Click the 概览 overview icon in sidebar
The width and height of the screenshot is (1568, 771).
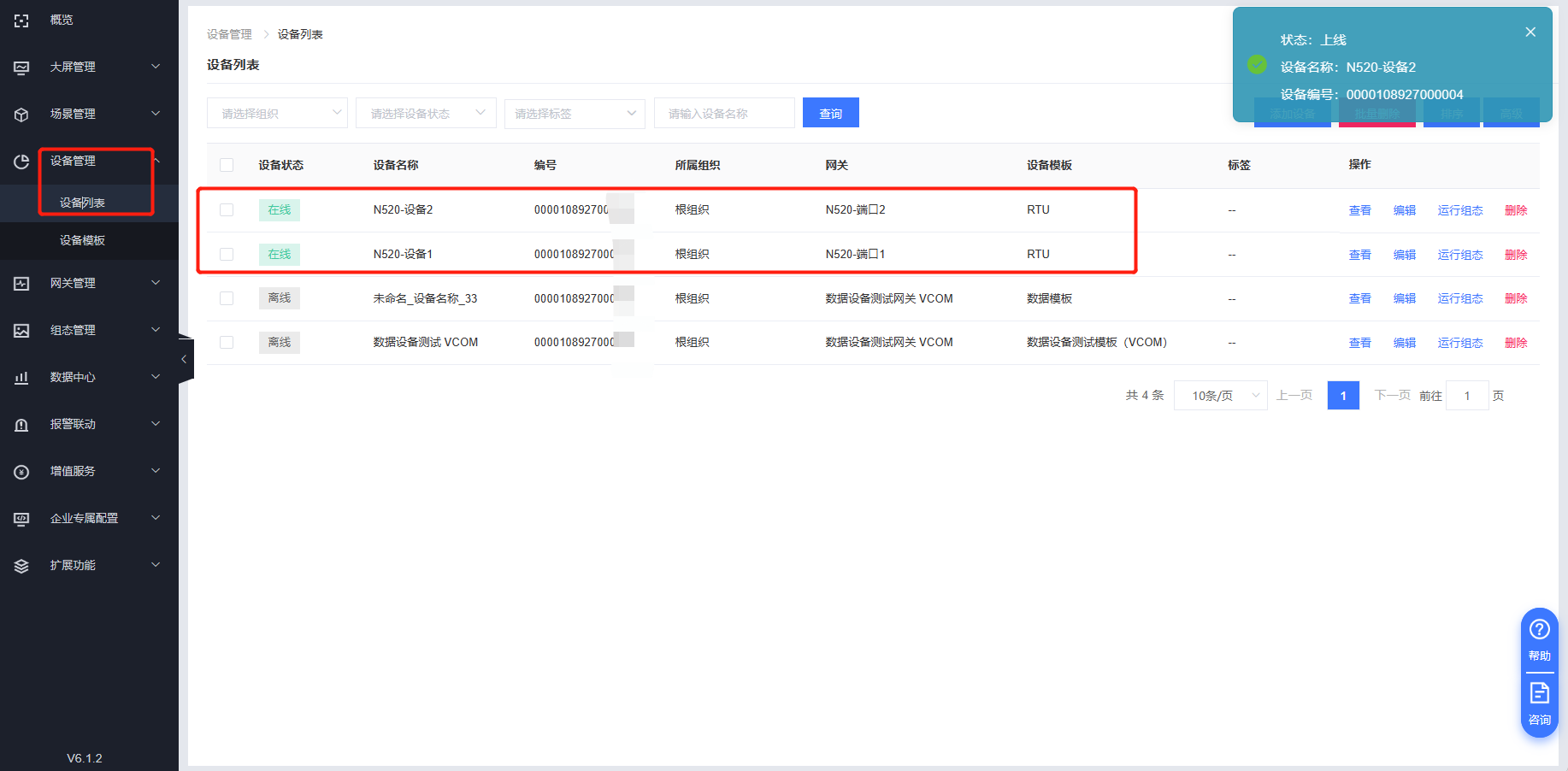pyautogui.click(x=21, y=21)
